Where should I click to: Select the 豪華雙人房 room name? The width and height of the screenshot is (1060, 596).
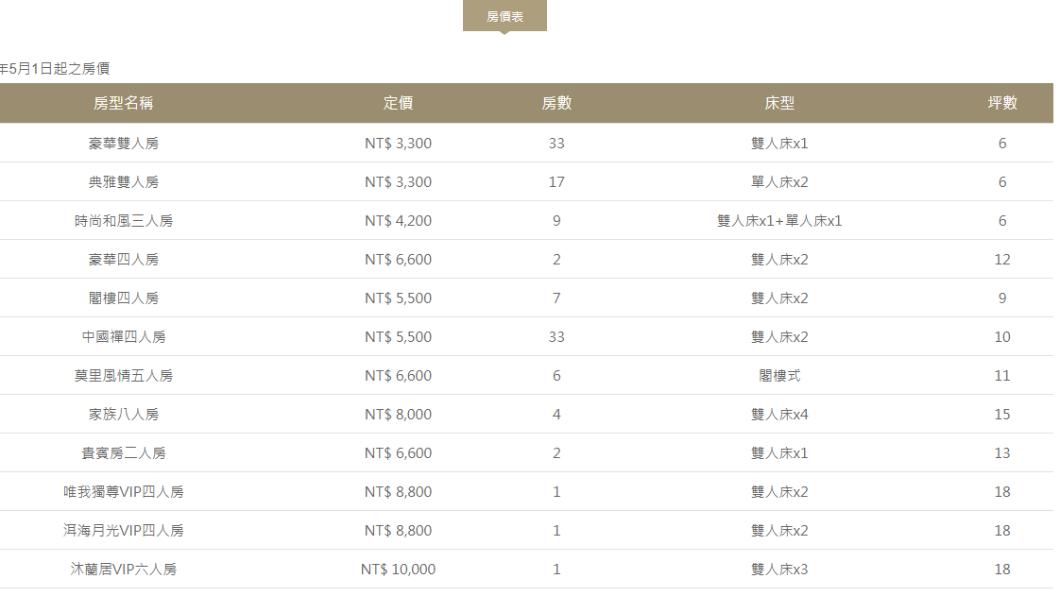pos(123,143)
